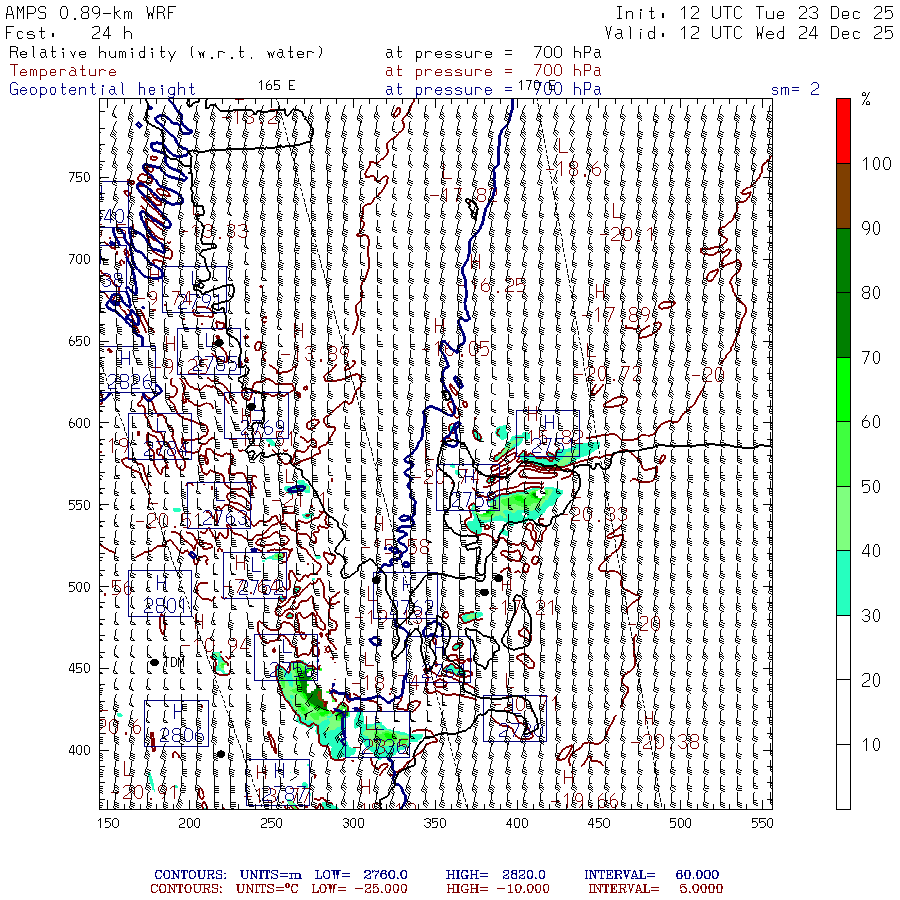Click the white 20–30% legend segment
Screen dimensions: 900x900
[x=843, y=648]
